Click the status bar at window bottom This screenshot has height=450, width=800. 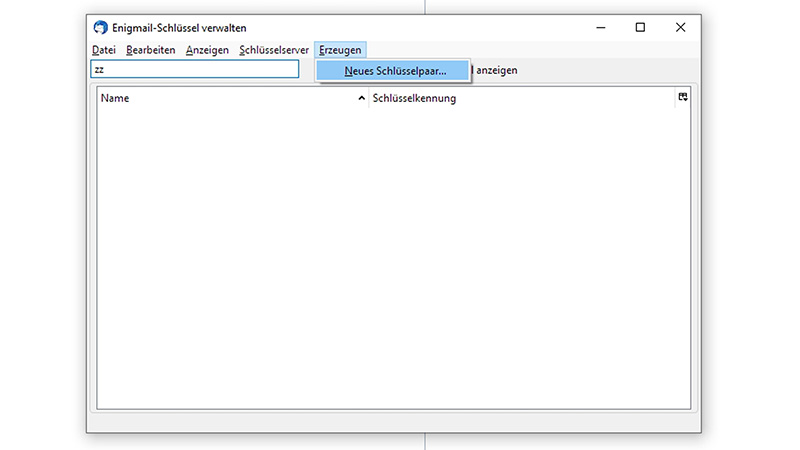coord(393,423)
